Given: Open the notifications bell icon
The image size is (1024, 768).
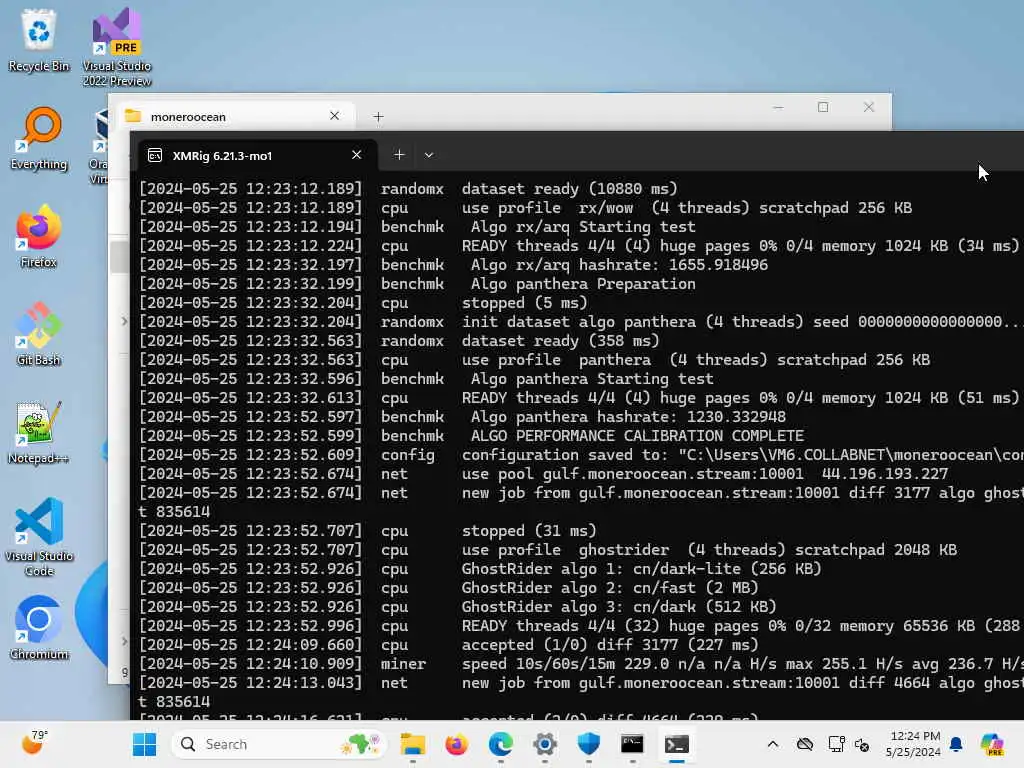Looking at the screenshot, I should point(956,744).
